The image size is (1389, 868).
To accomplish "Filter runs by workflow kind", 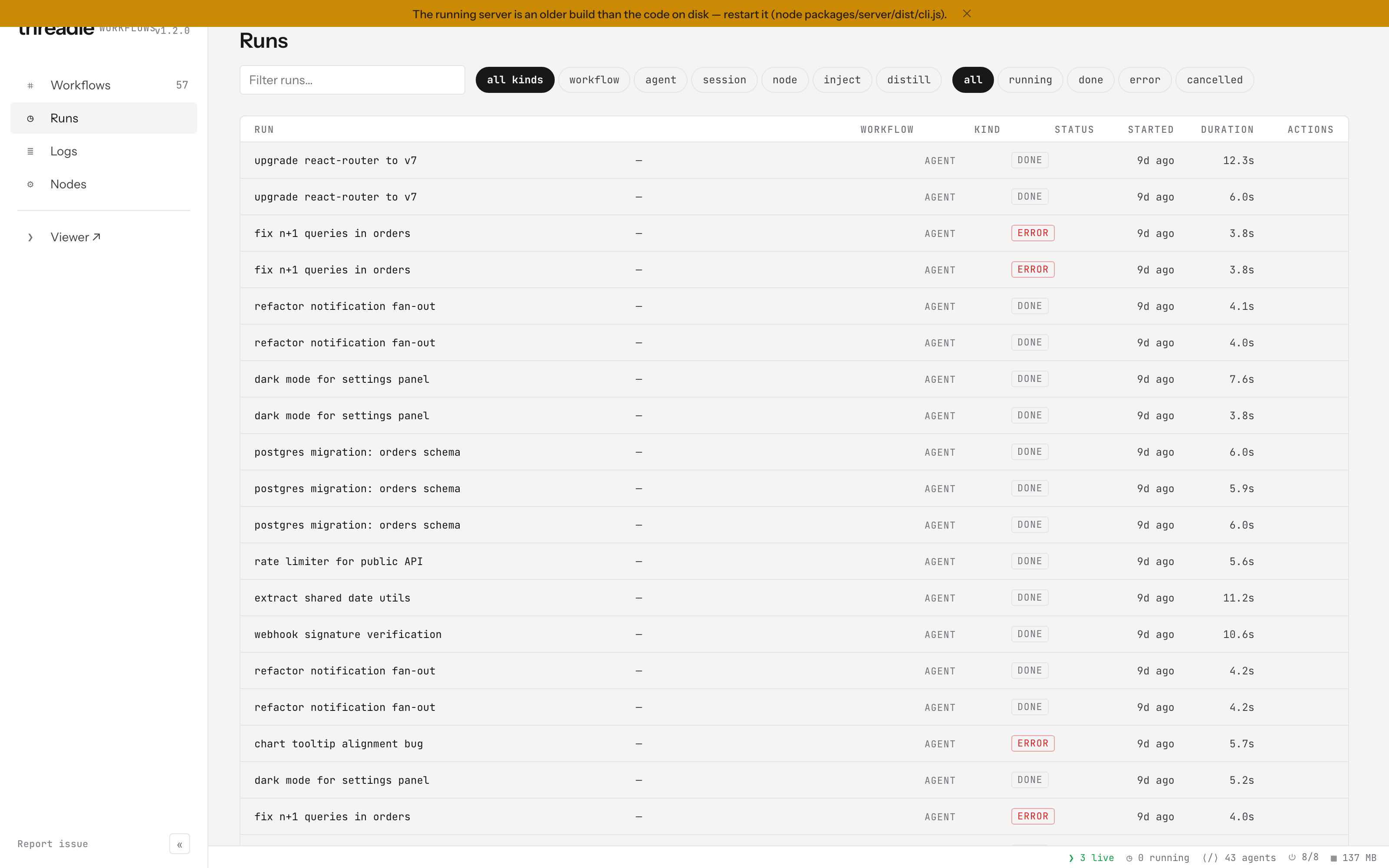I will click(x=594, y=80).
